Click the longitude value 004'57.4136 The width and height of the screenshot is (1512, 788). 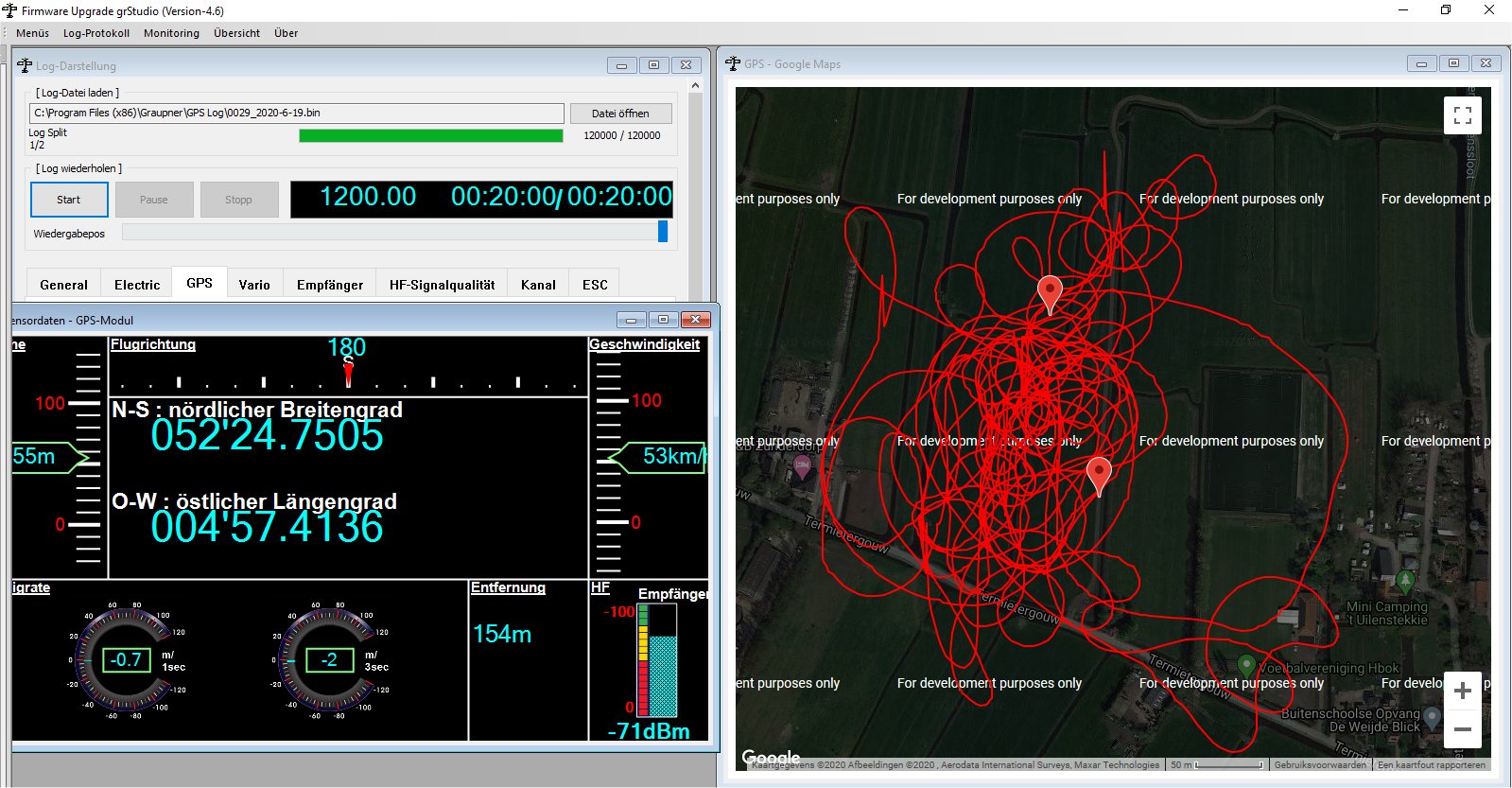tap(268, 527)
